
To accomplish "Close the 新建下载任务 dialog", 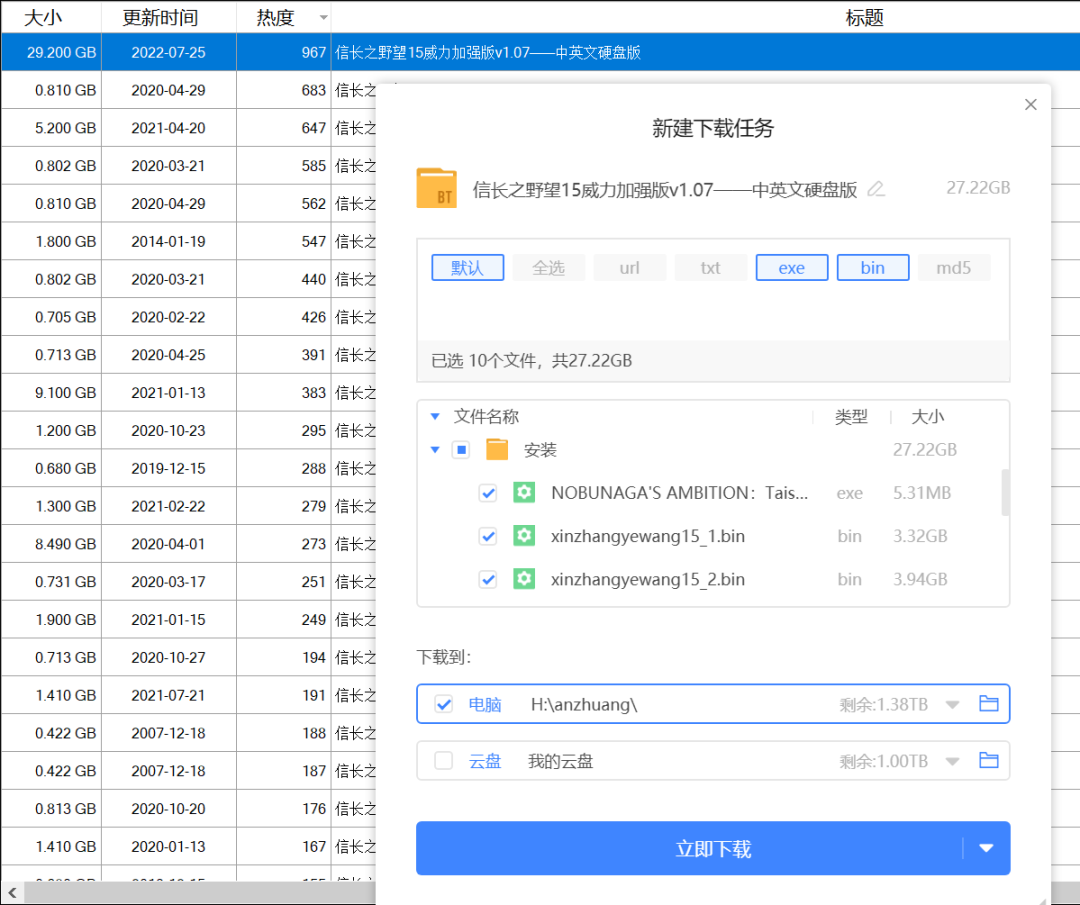I will pos(1030,105).
